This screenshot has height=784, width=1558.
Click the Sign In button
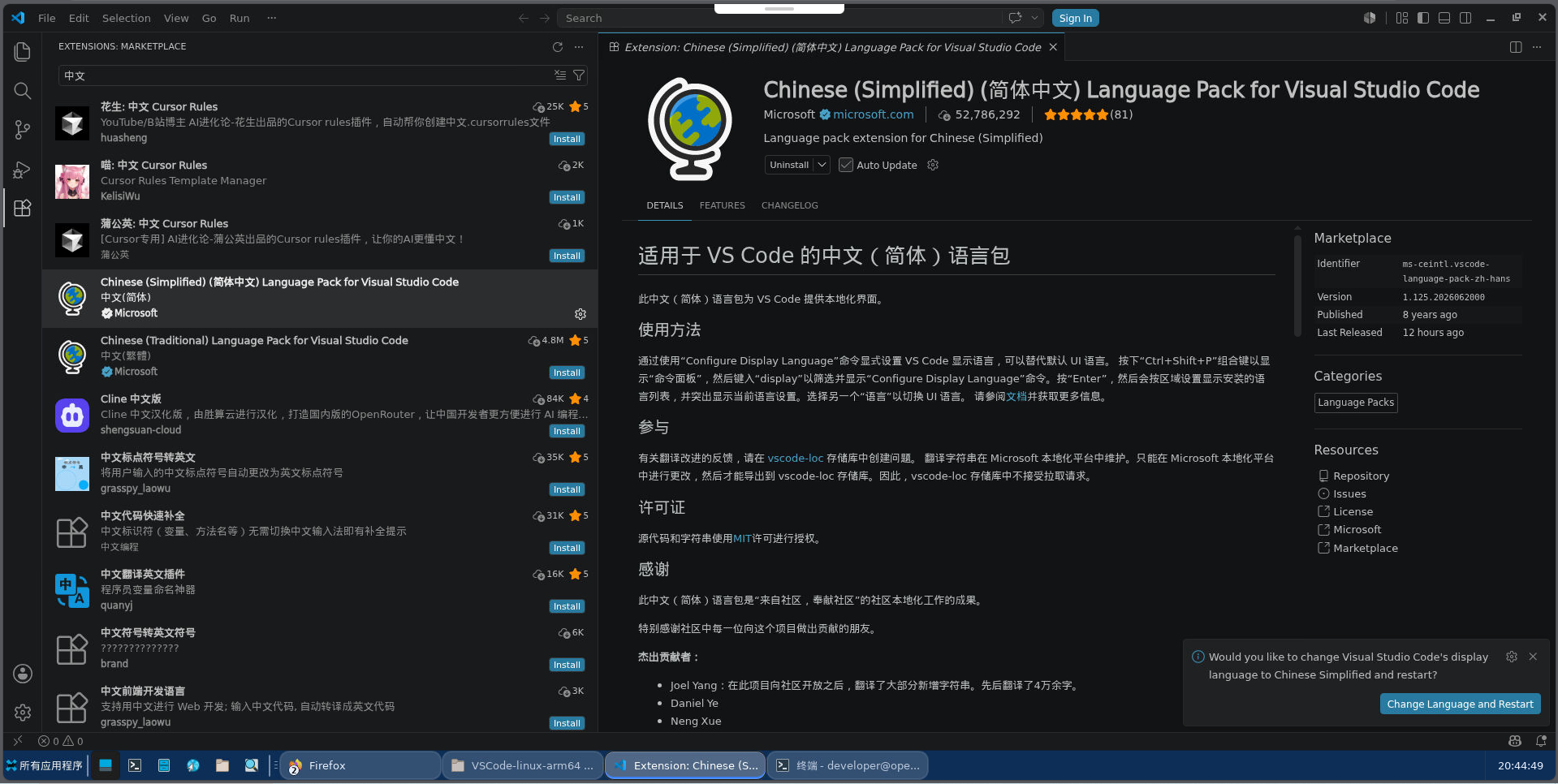point(1075,18)
